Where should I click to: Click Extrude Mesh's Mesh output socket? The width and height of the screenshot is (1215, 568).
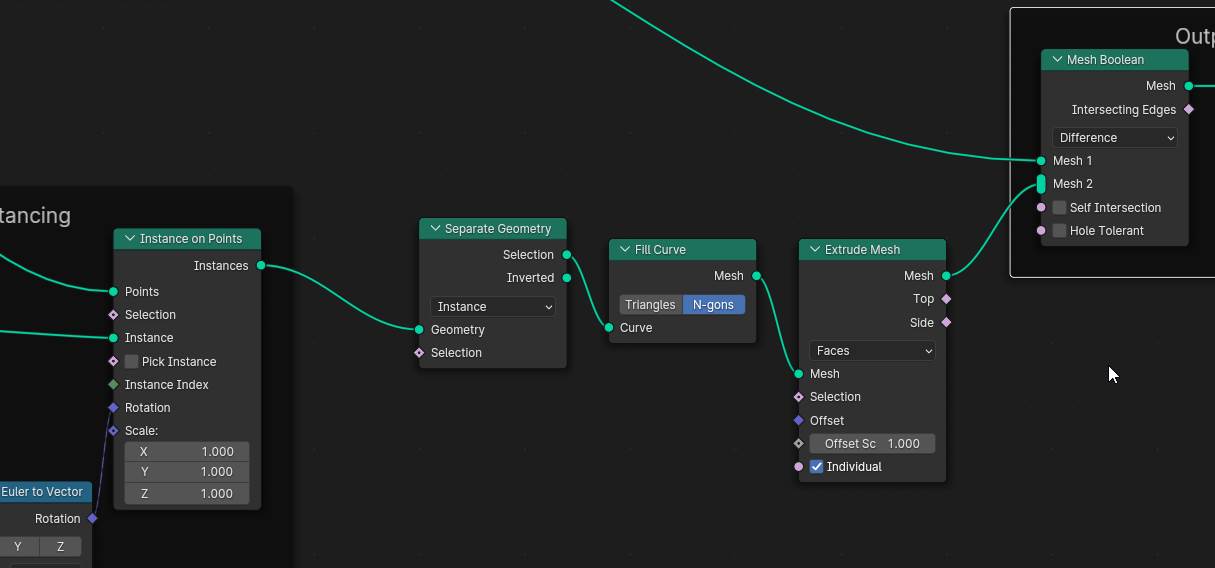pyautogui.click(x=946, y=276)
